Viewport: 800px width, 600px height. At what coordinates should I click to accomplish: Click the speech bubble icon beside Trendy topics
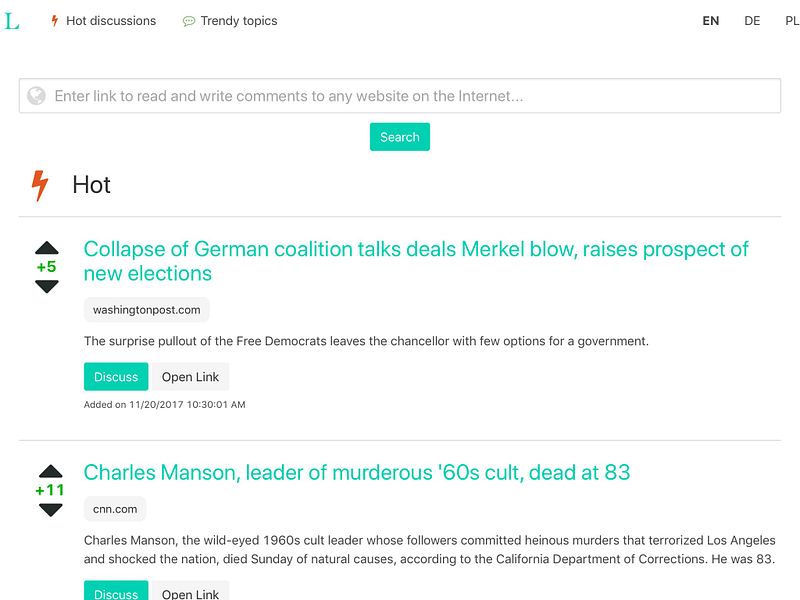(x=189, y=21)
